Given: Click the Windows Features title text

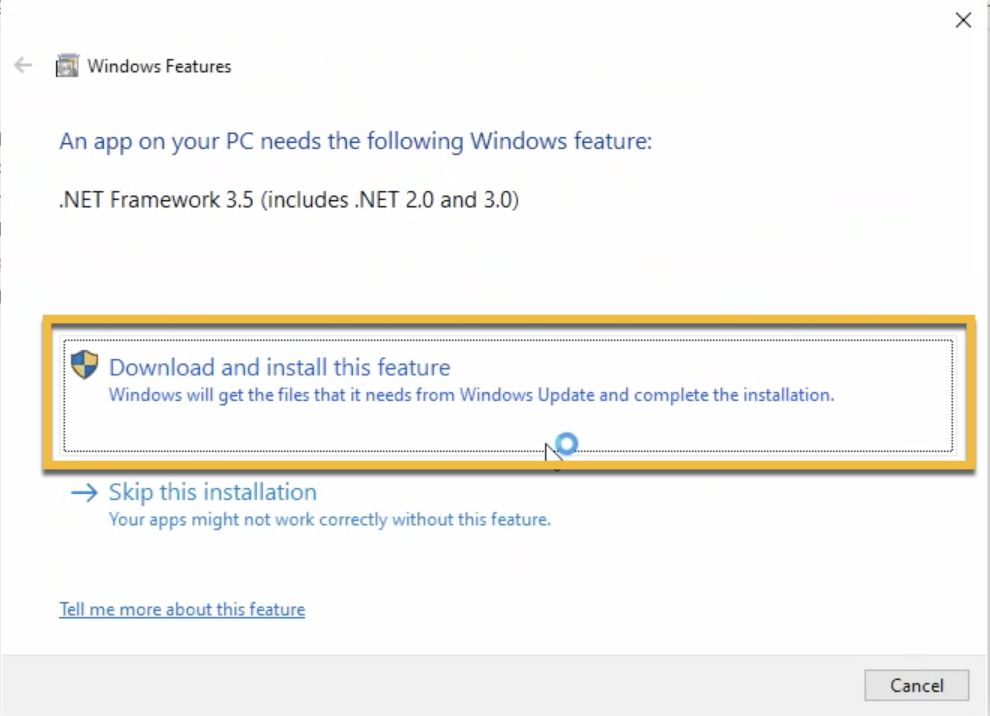Looking at the screenshot, I should point(159,66).
